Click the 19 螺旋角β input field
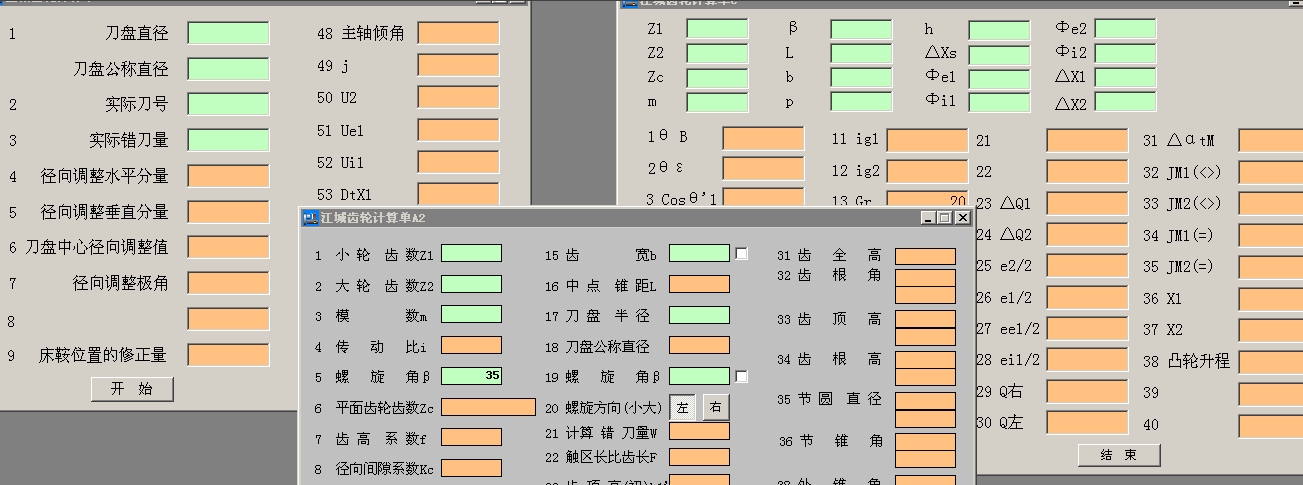The image size is (1303, 485). [699, 376]
